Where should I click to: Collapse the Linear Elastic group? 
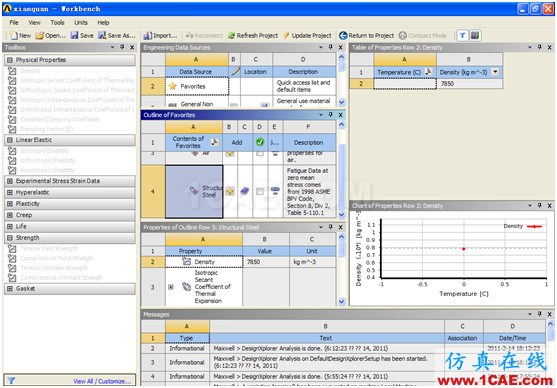[x=10, y=140]
